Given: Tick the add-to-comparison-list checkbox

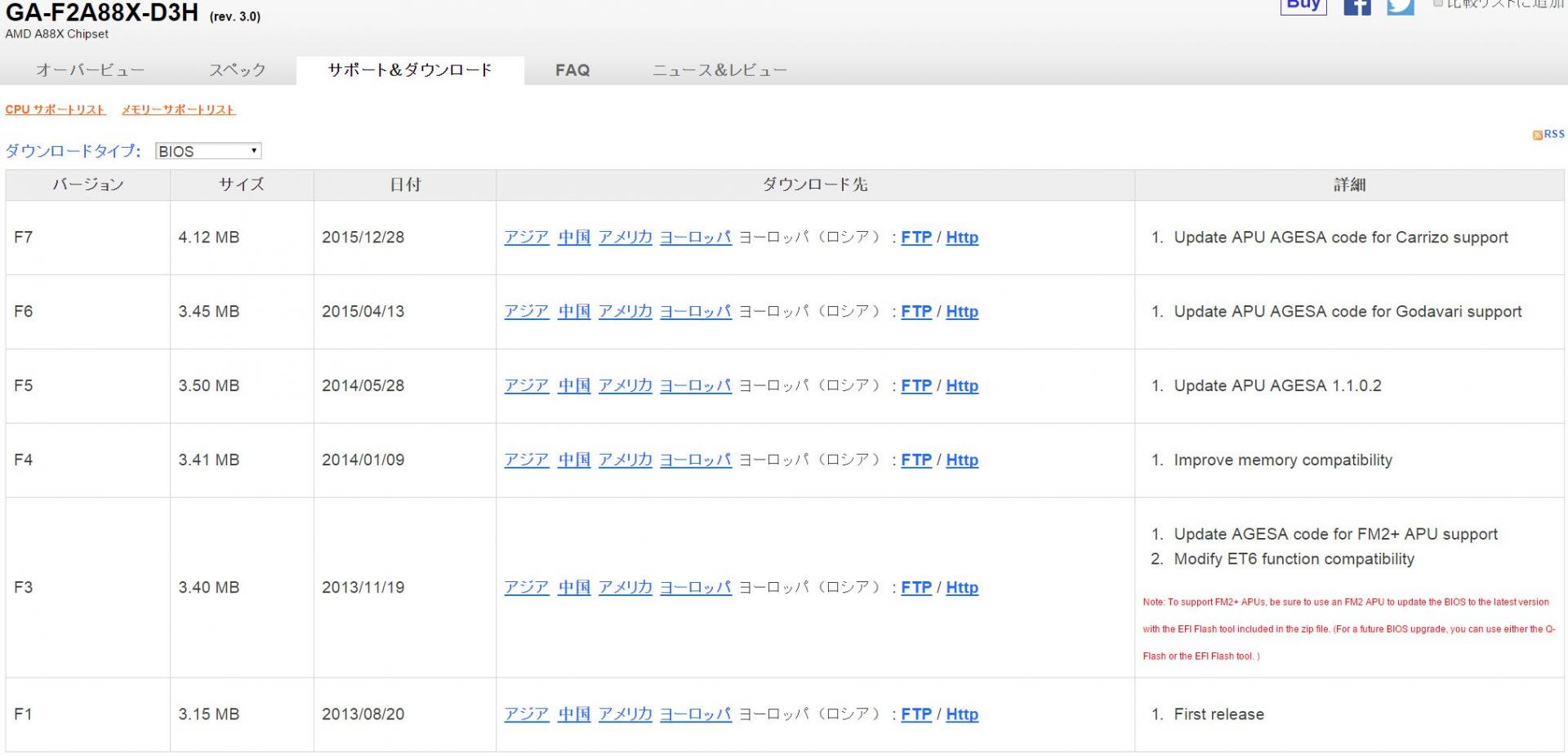Looking at the screenshot, I should click(1438, 3).
